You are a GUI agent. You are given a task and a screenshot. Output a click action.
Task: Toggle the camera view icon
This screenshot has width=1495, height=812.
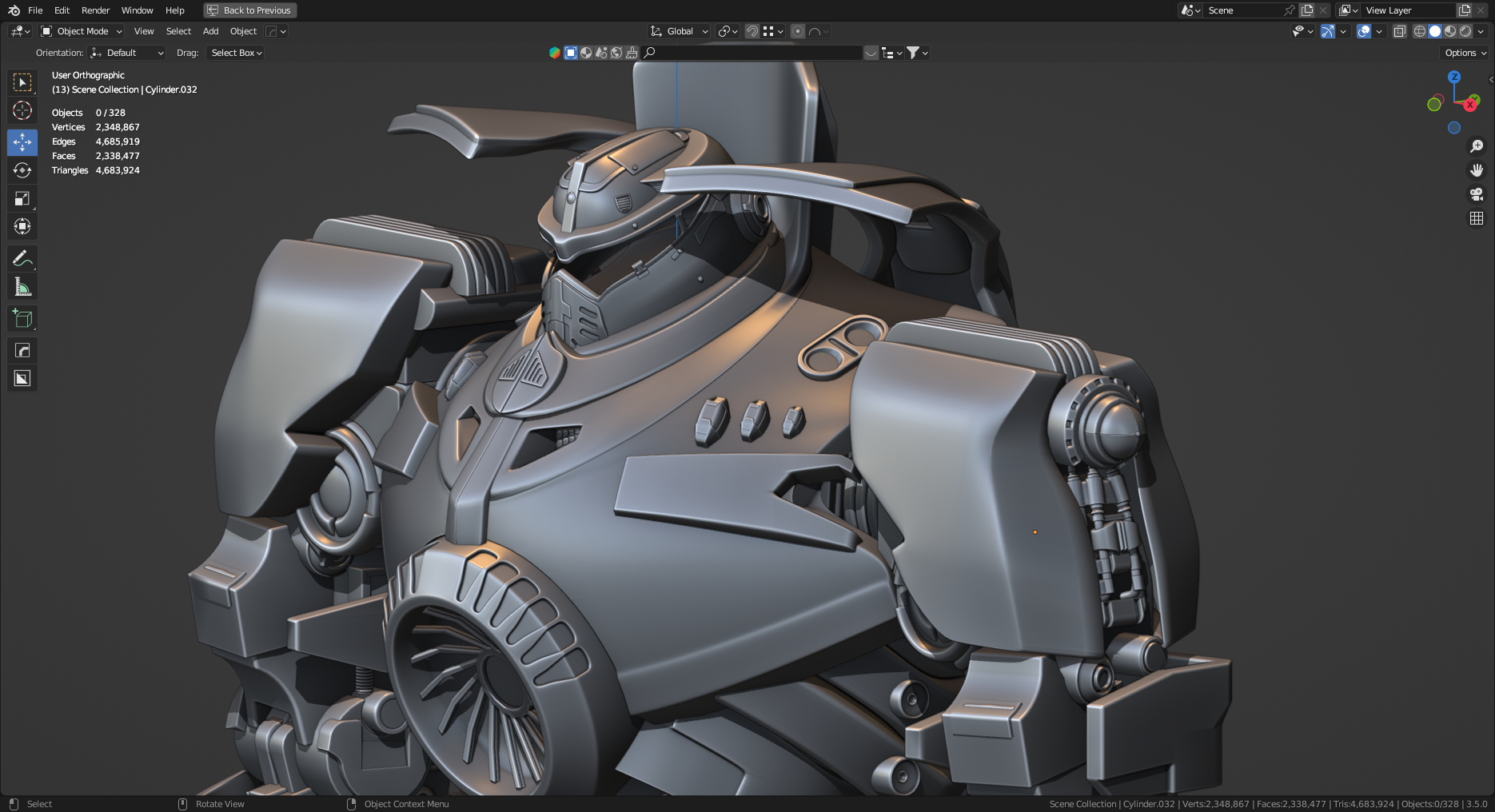pyautogui.click(x=1477, y=194)
